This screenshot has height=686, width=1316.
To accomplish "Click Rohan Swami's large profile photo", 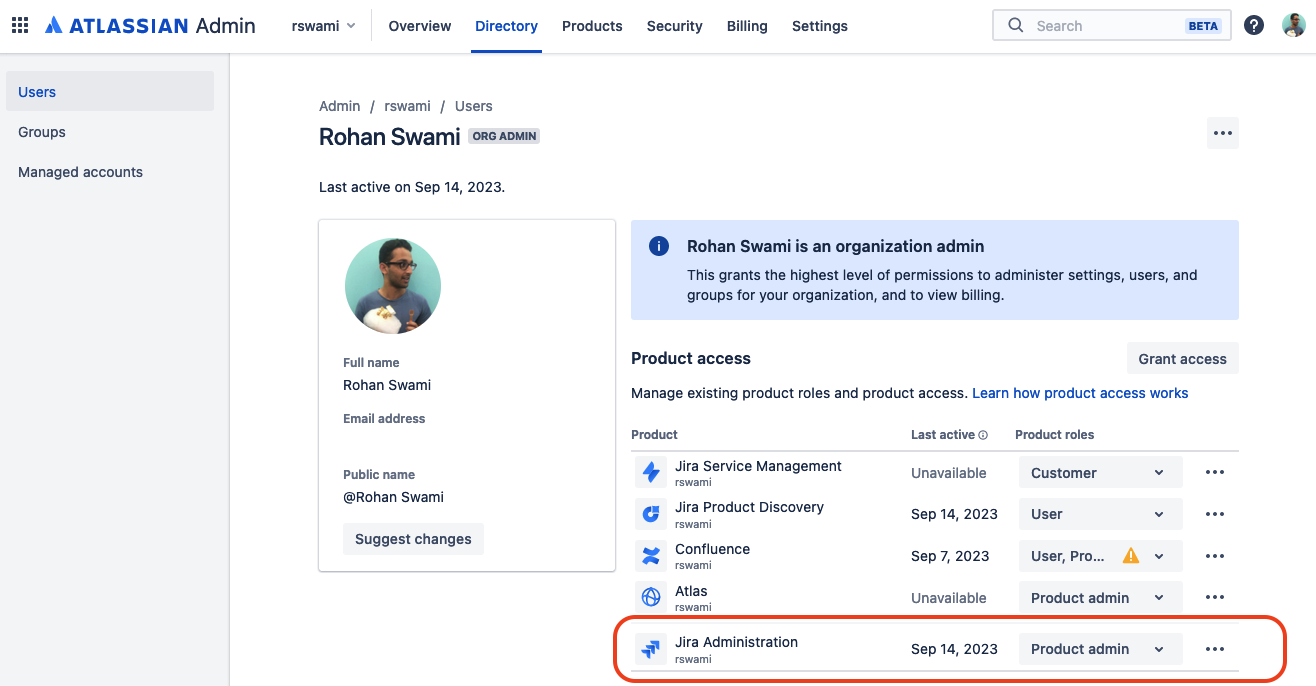I will coord(393,286).
